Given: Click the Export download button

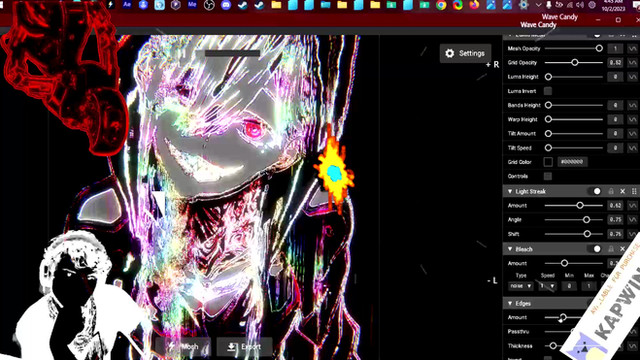Looking at the screenshot, I should 244,347.
